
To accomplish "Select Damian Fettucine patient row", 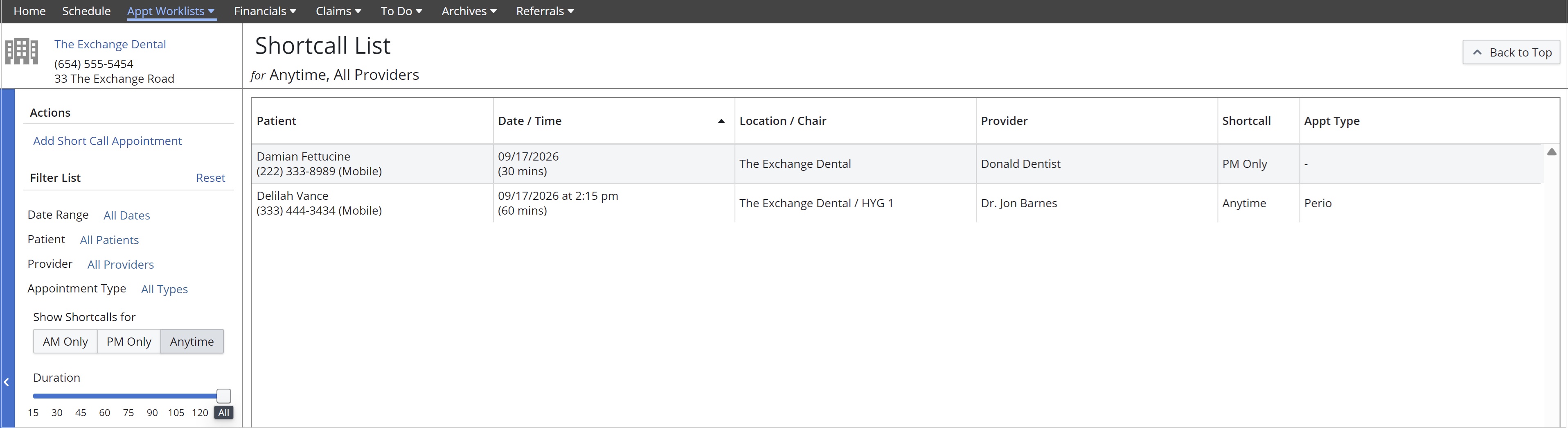I will click(x=897, y=164).
